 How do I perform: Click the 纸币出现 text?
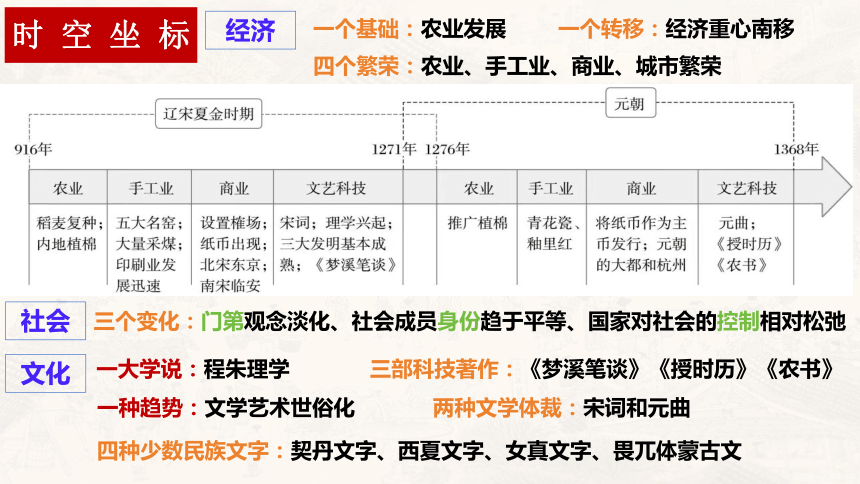(230, 244)
